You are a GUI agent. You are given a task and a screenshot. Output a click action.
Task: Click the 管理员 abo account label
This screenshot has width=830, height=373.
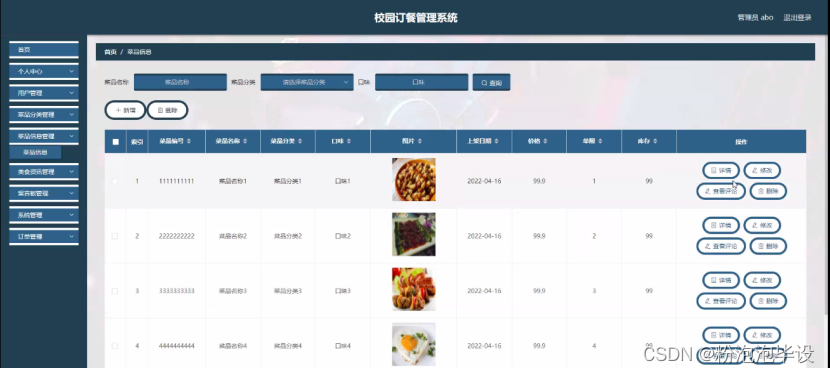coord(755,17)
